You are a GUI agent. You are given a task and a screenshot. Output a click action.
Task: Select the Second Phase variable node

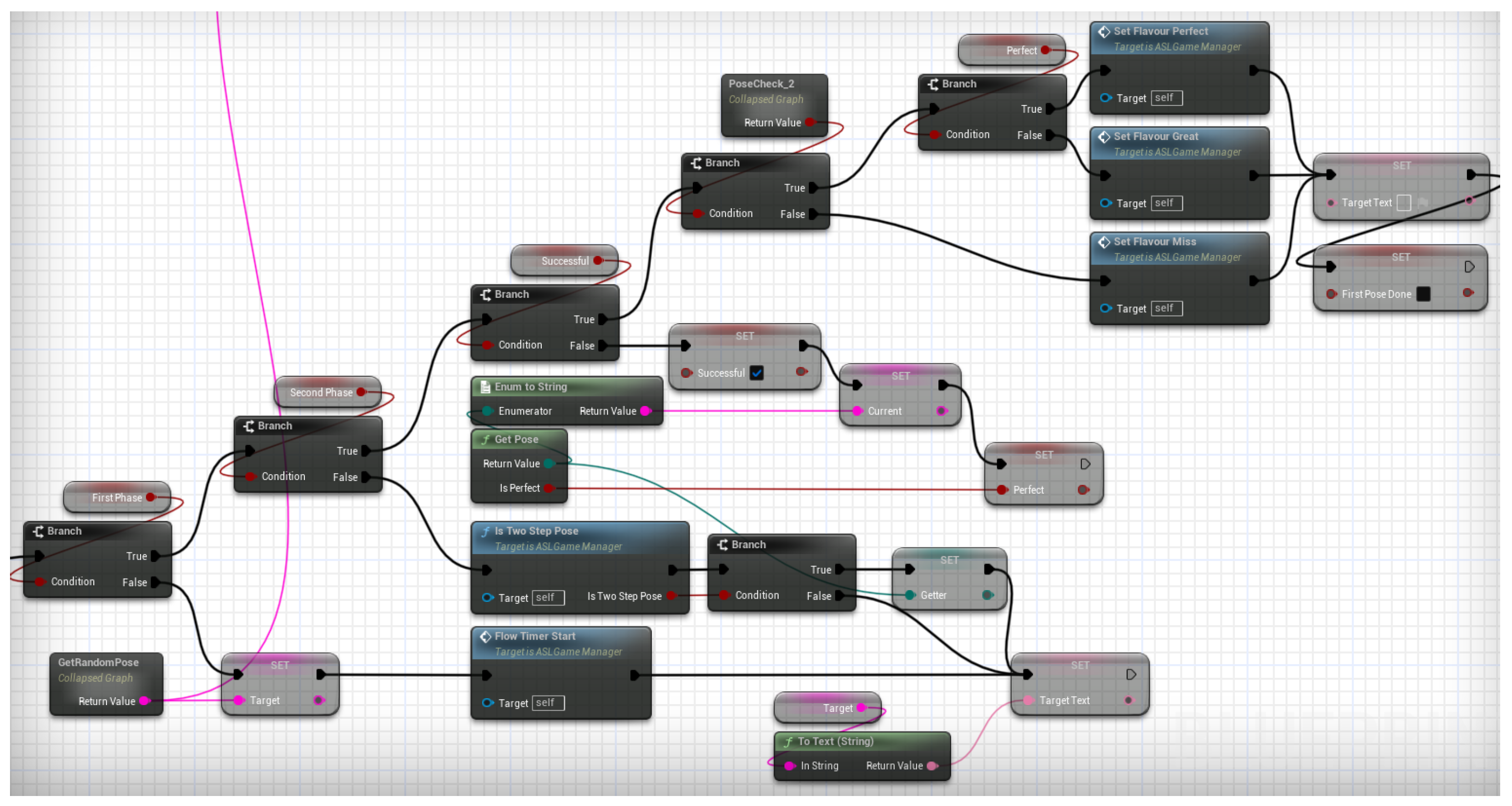coord(322,392)
